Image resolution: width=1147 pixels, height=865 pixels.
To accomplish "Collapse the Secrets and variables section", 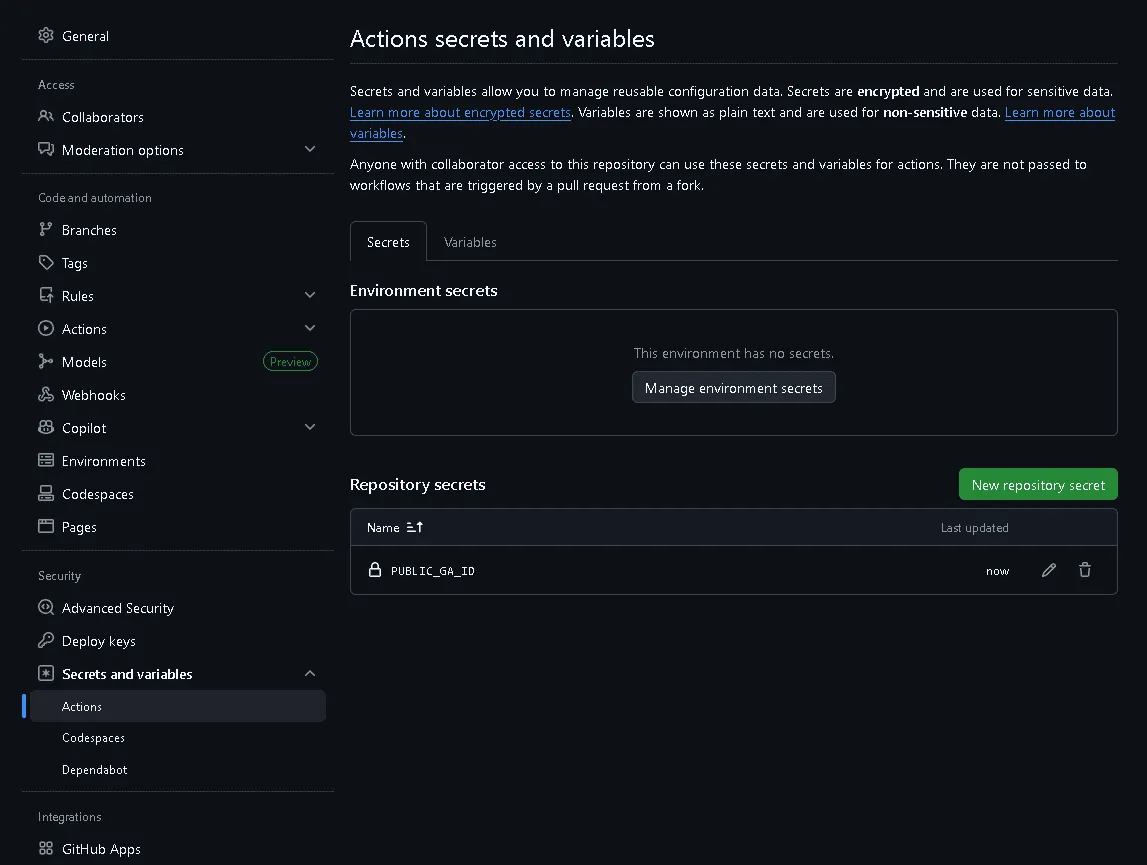I will click(310, 674).
